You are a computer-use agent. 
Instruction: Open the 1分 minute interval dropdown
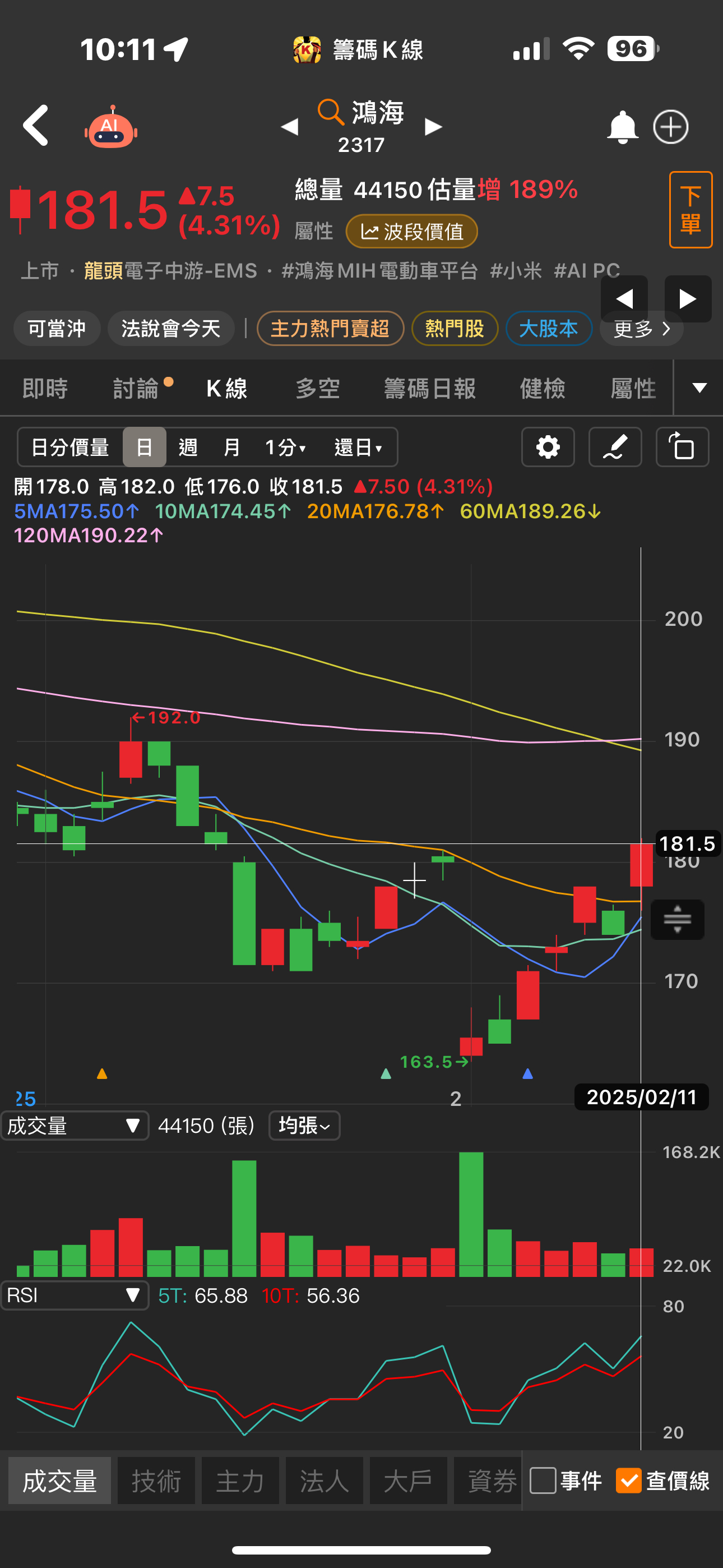pyautogui.click(x=285, y=448)
